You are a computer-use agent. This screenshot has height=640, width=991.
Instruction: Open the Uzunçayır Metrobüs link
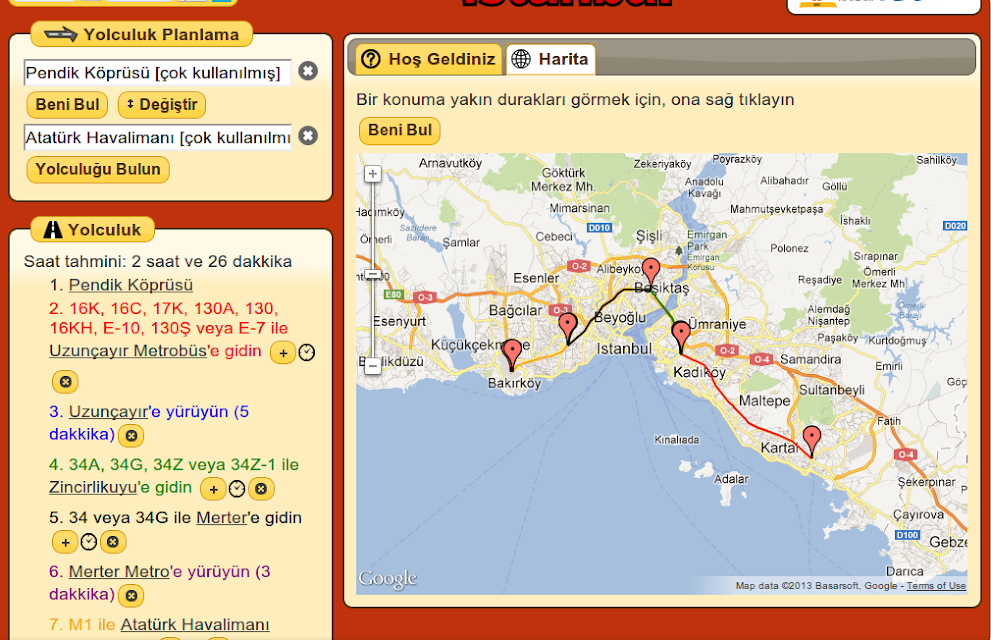pyautogui.click(x=128, y=351)
